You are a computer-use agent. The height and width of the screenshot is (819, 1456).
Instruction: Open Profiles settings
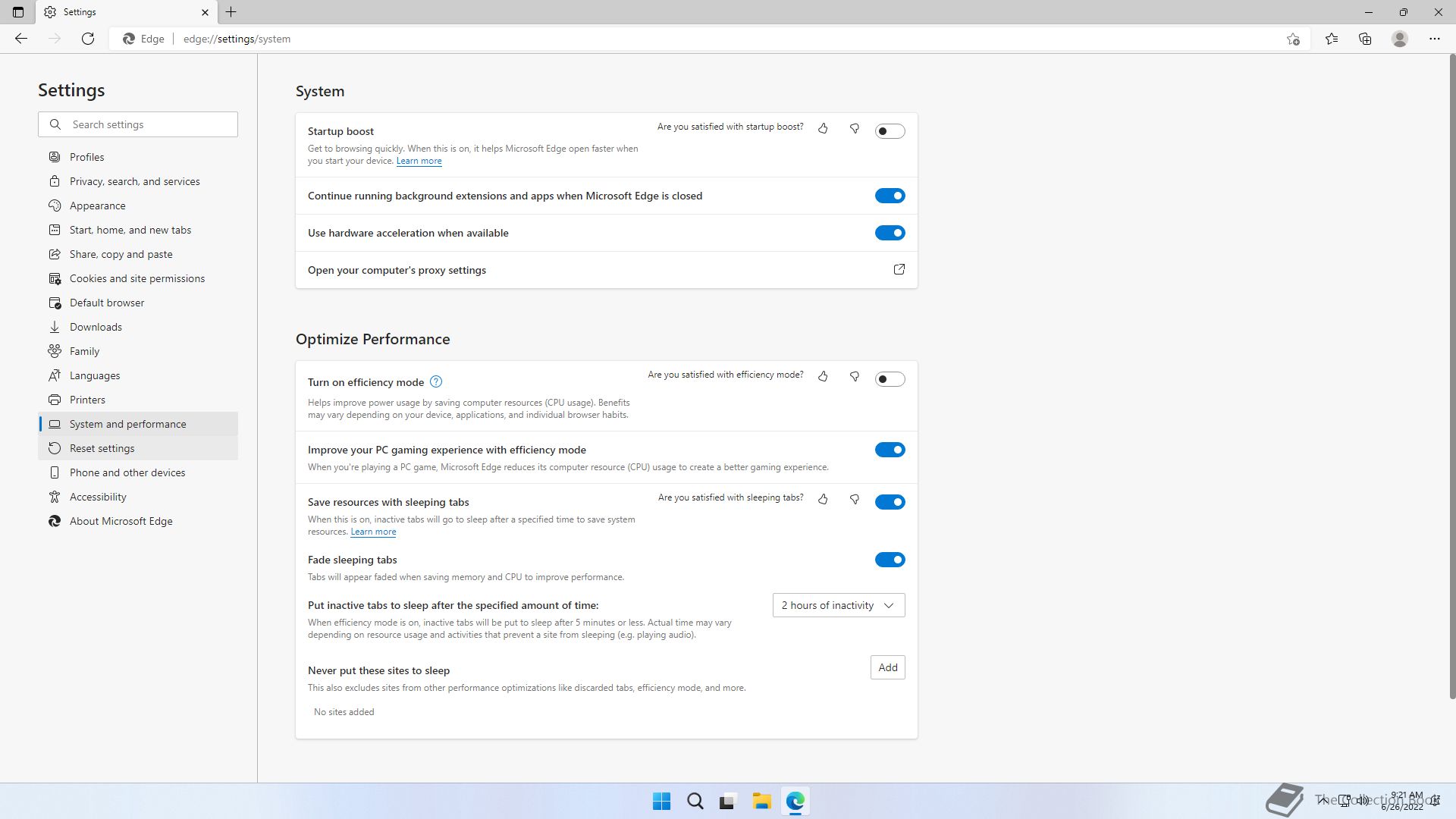pos(138,157)
